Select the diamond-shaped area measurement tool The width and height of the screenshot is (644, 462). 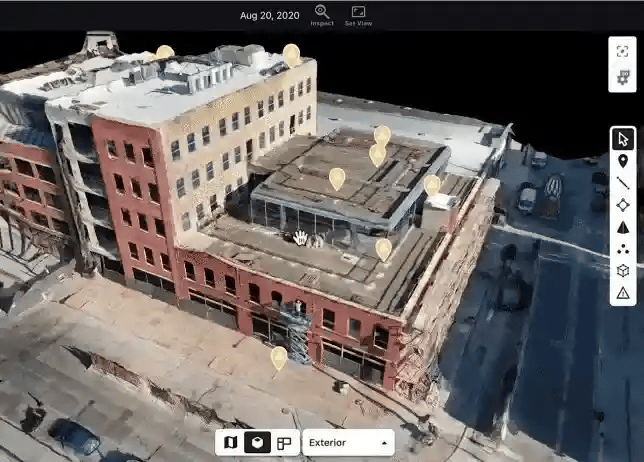click(x=623, y=205)
